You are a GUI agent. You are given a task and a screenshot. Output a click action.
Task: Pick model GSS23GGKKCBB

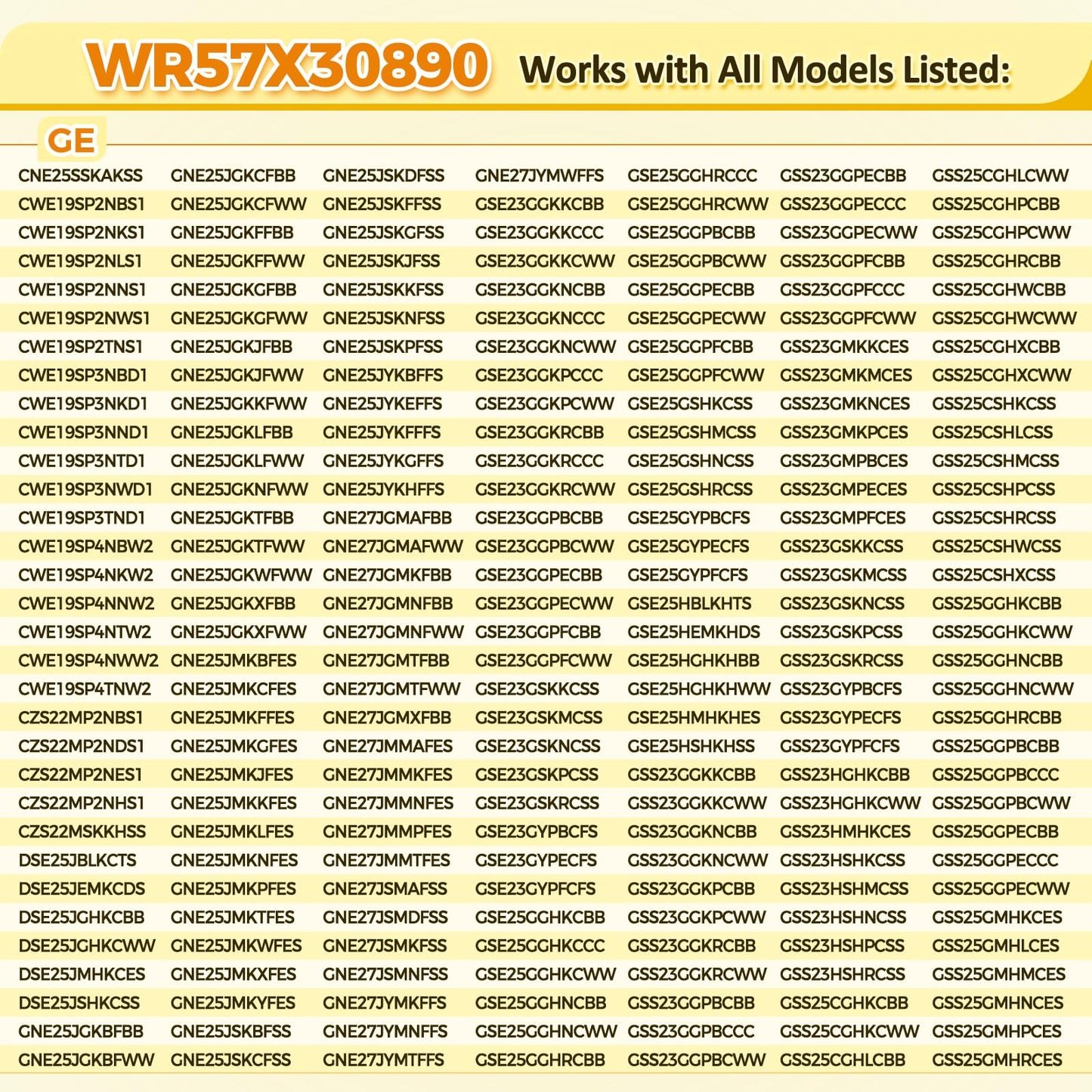692,775
